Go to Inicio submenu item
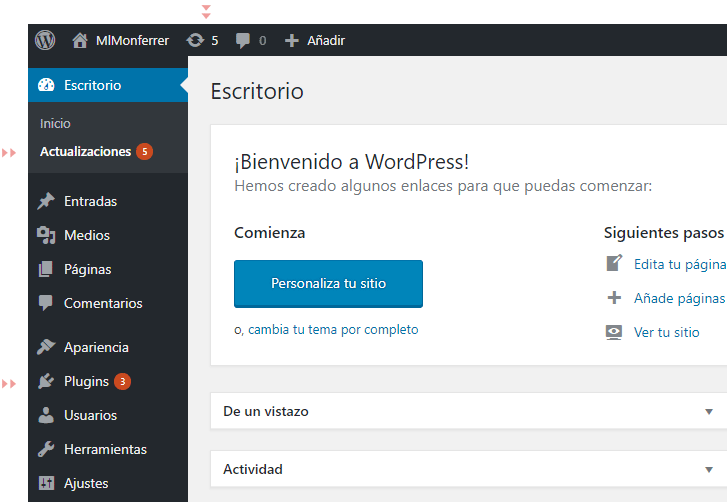 (x=55, y=124)
